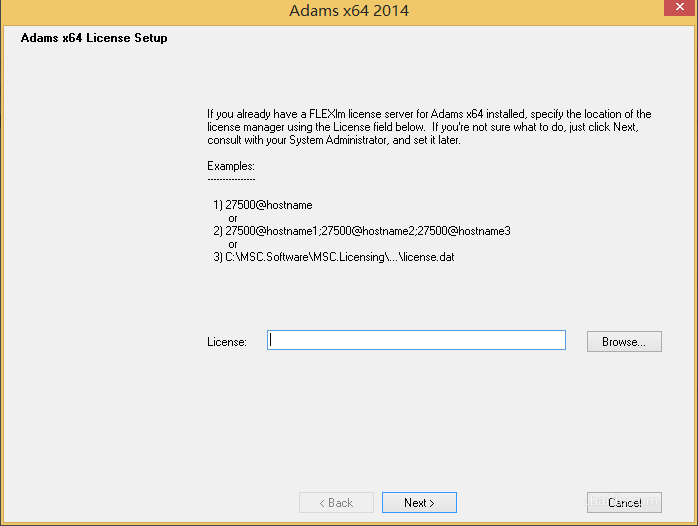Click the Adams x64 License Setup heading
698x526 pixels.
[x=94, y=38]
